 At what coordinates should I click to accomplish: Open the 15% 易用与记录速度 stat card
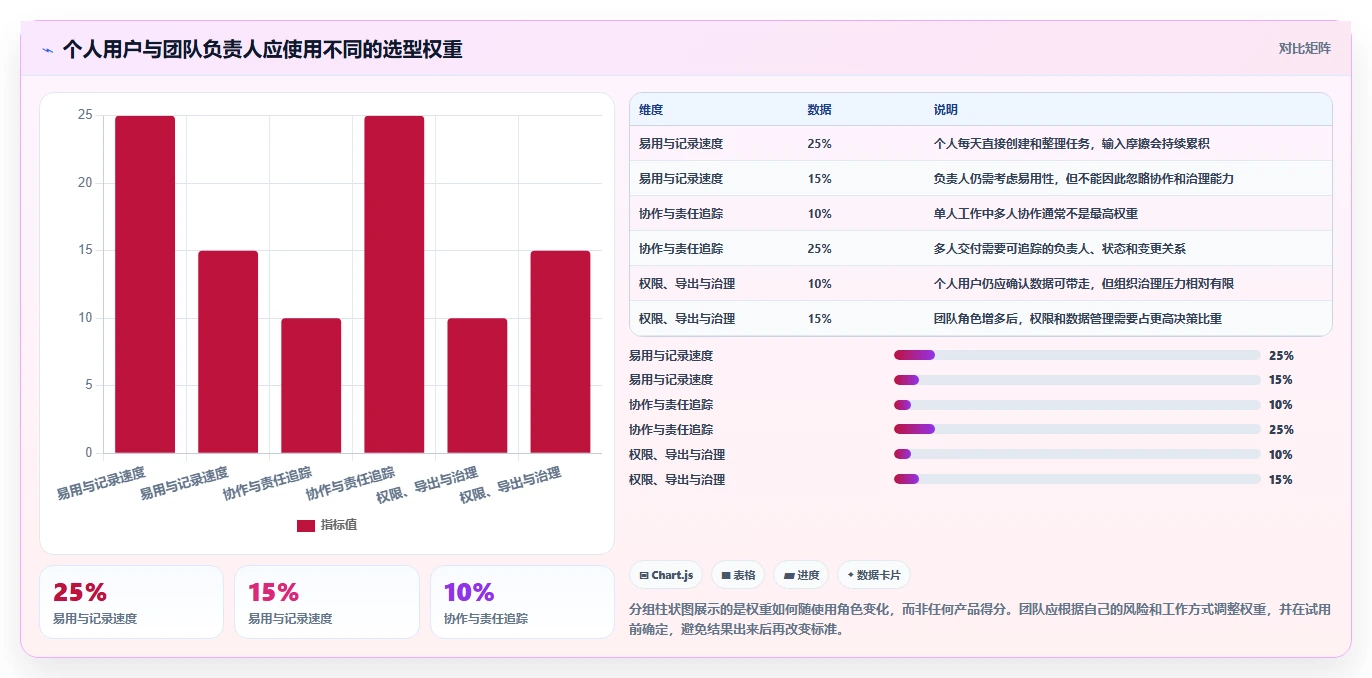point(327,602)
